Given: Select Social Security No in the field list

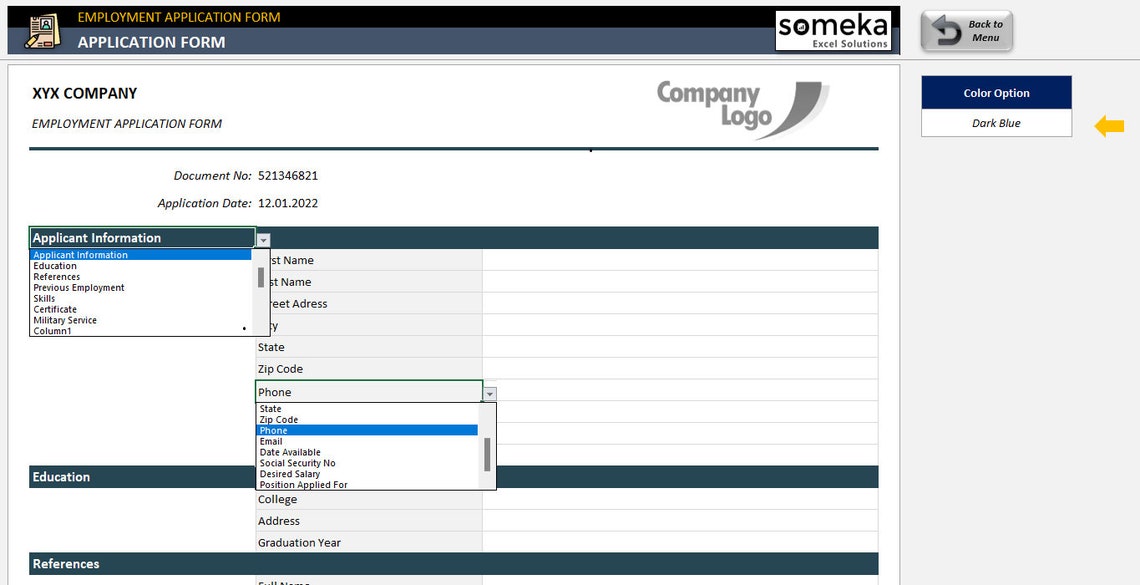Looking at the screenshot, I should pyautogui.click(x=296, y=463).
